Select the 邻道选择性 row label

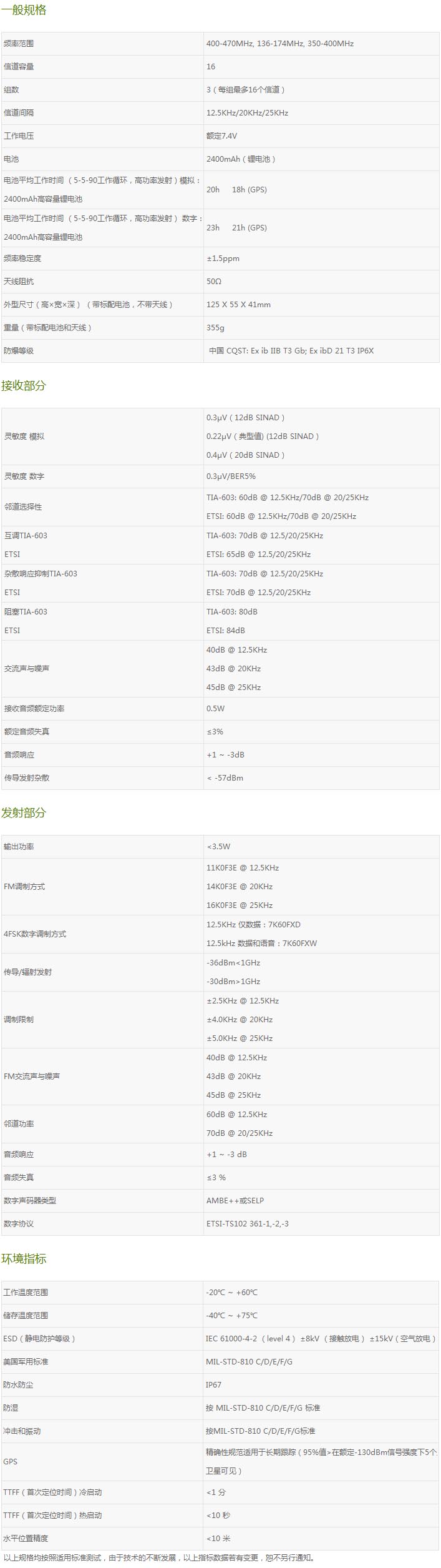23,507
